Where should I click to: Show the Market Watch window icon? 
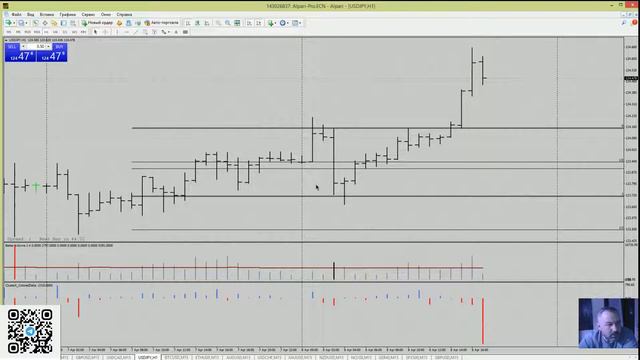36,23
